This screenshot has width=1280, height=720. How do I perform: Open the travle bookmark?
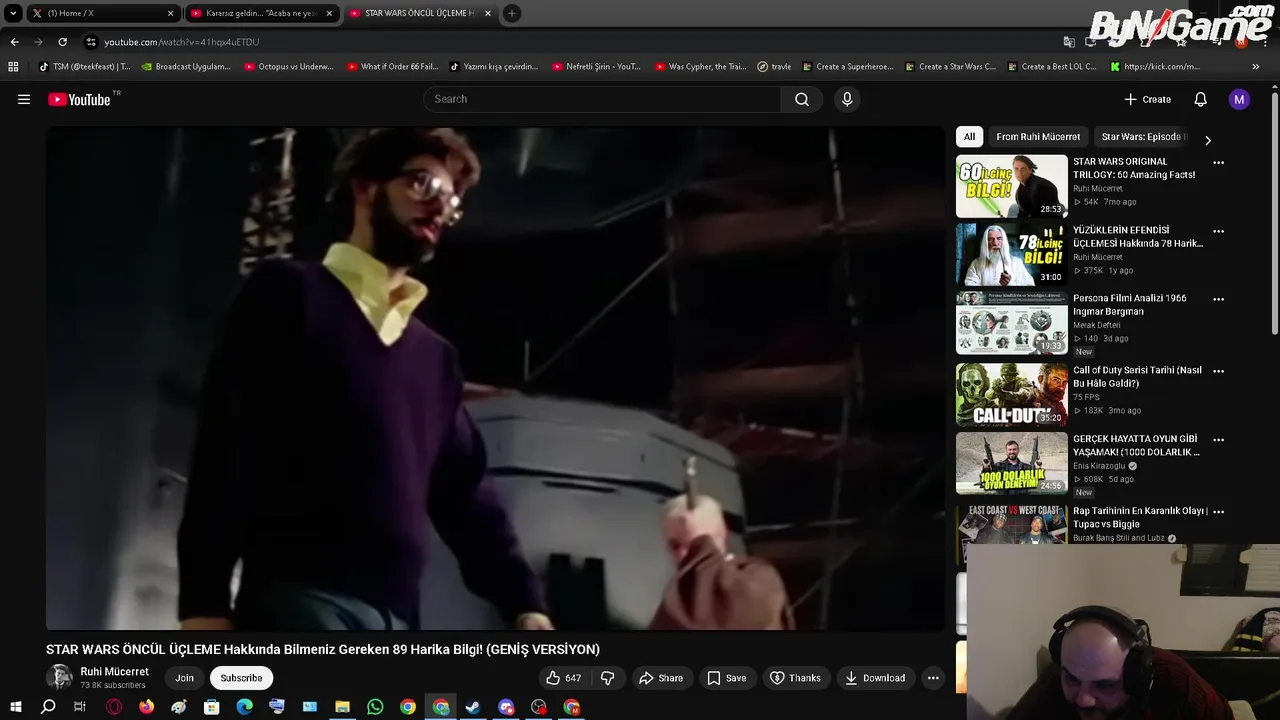click(x=774, y=67)
